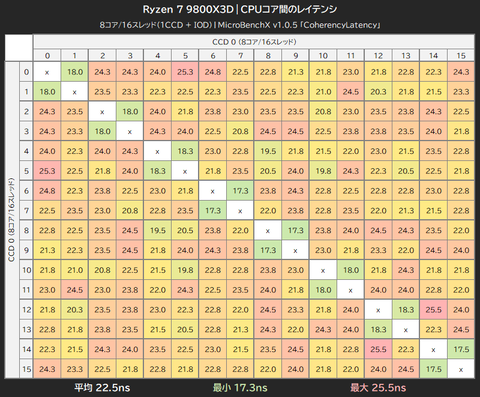This screenshot has width=480, height=397.
Task: Click the 17.3 cell in row 7
Action: coord(213,211)
